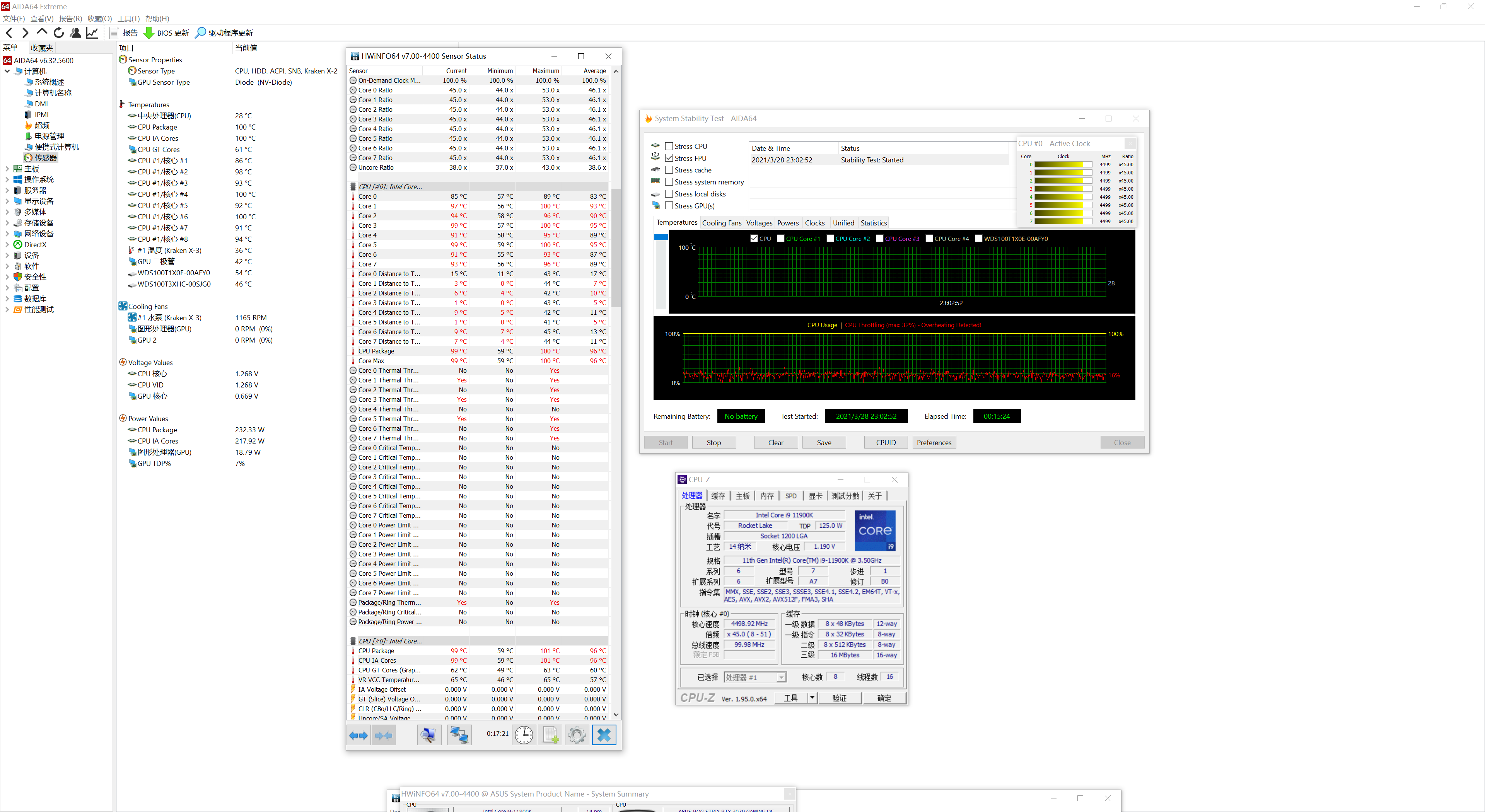
Task: Click the Preferences button
Action: tap(934, 443)
